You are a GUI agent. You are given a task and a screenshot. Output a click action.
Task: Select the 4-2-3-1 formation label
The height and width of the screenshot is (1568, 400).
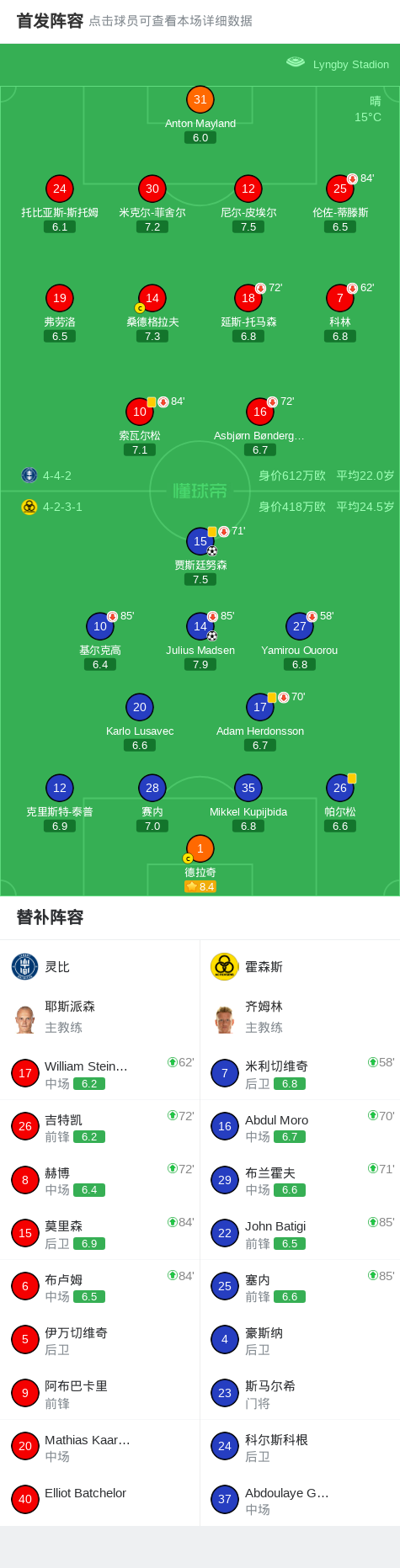click(x=62, y=507)
